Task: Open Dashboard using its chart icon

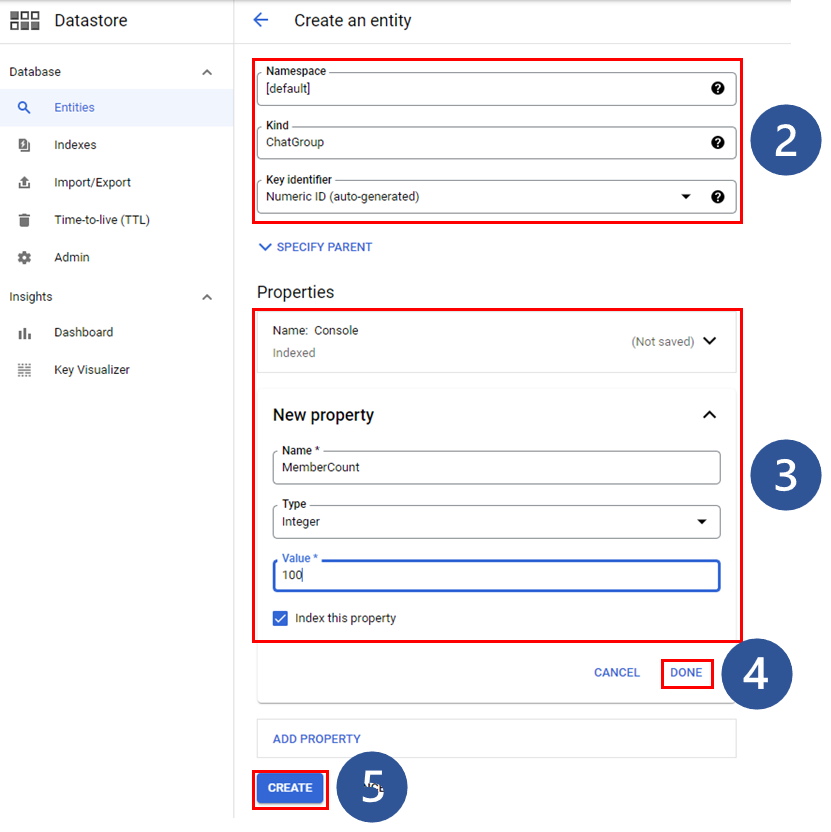Action: [25, 332]
